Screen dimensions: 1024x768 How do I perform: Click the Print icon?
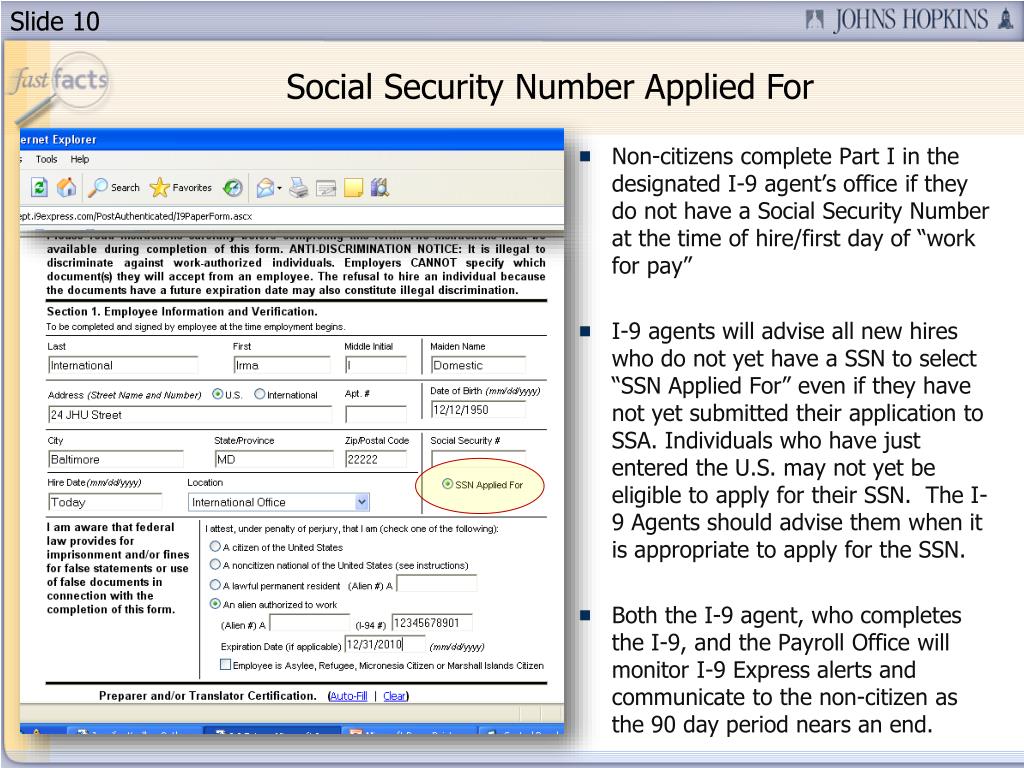298,188
